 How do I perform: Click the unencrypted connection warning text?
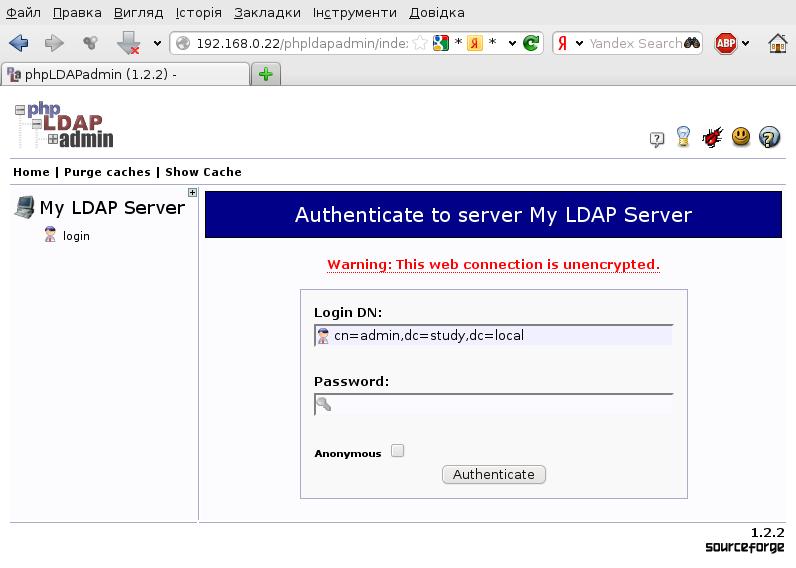point(493,264)
